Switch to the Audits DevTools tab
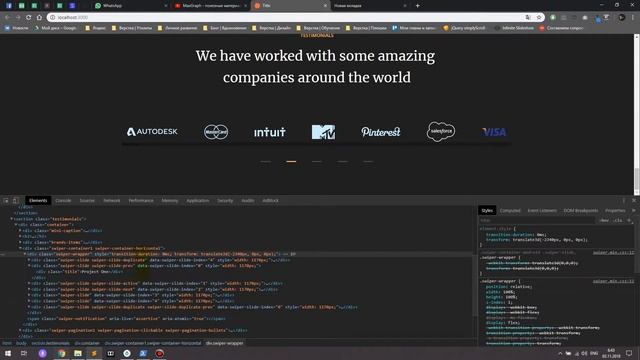The image size is (640, 360). tap(247, 200)
